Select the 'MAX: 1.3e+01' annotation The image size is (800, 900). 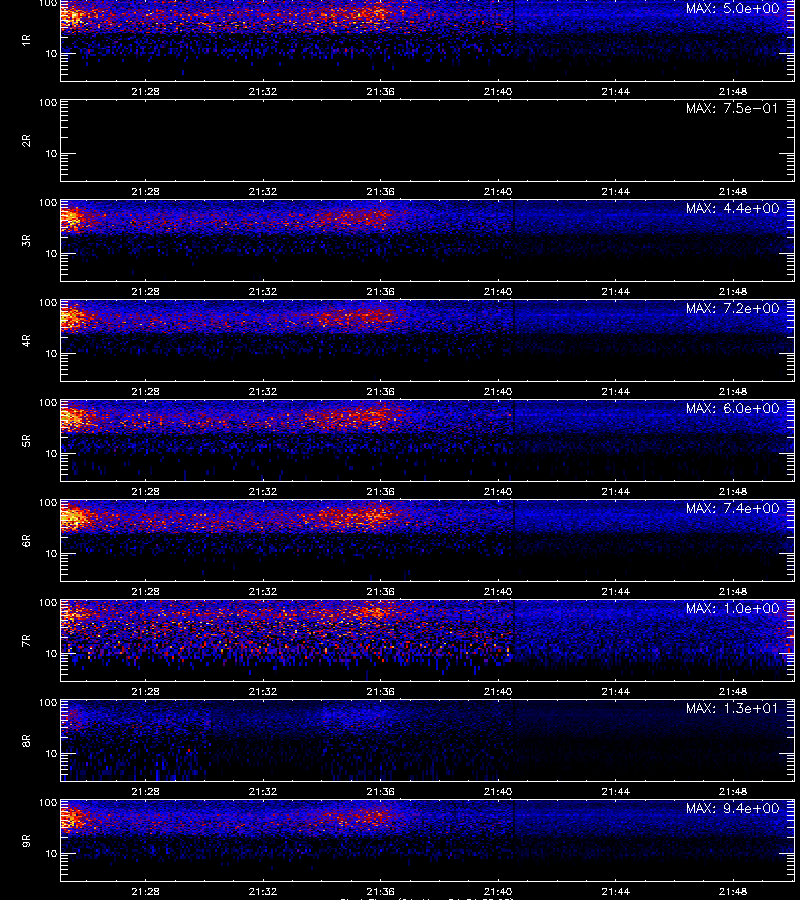click(x=732, y=708)
